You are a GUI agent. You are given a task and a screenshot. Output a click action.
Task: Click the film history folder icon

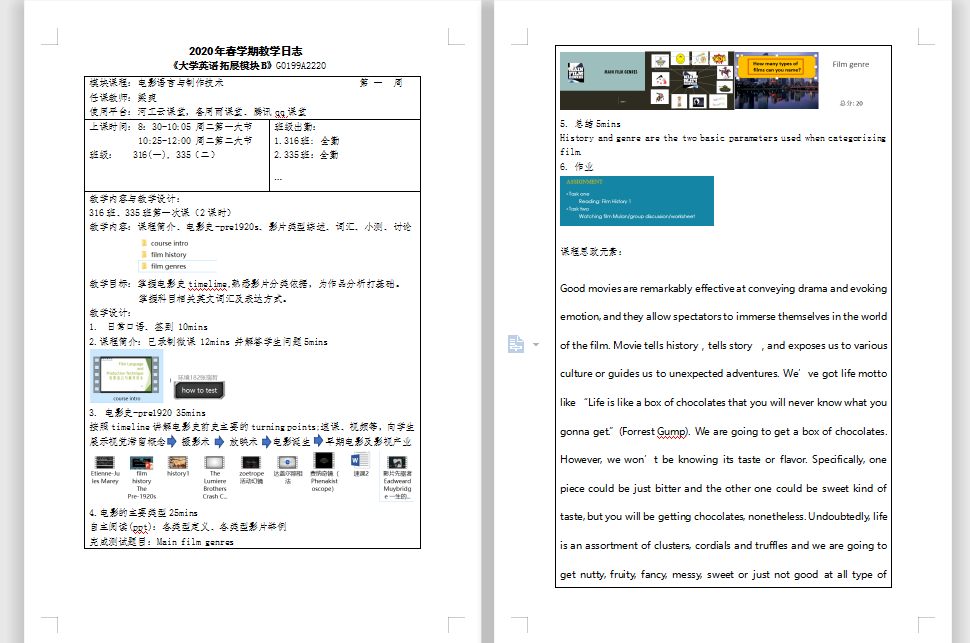(144, 254)
